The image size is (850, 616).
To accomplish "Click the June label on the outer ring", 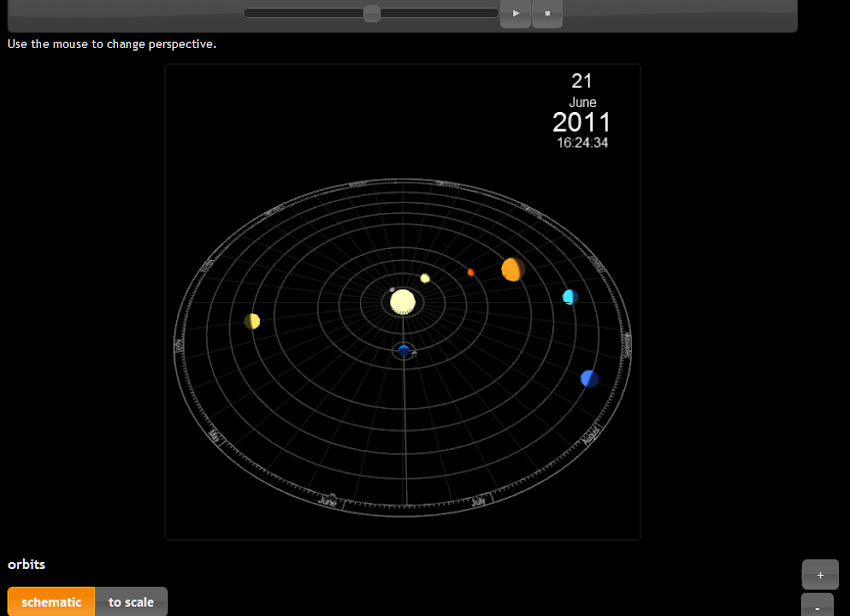I will 328,501.
